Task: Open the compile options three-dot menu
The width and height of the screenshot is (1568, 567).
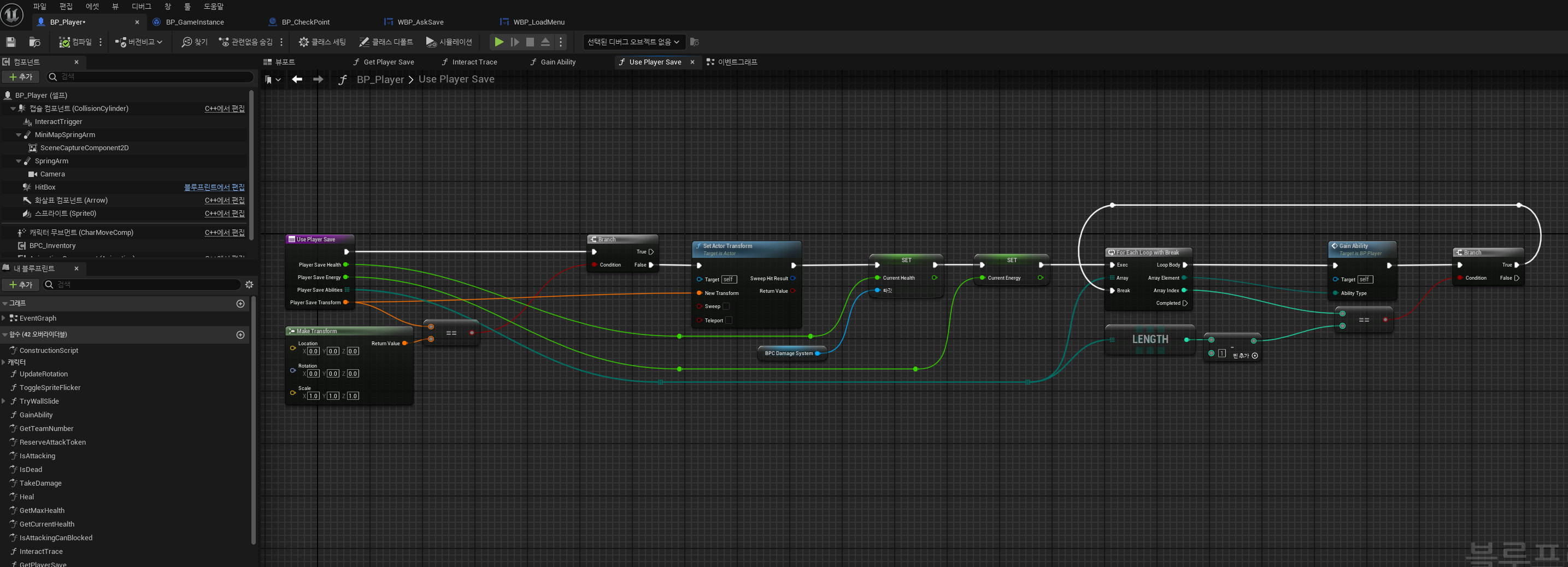Action: pyautogui.click(x=101, y=42)
